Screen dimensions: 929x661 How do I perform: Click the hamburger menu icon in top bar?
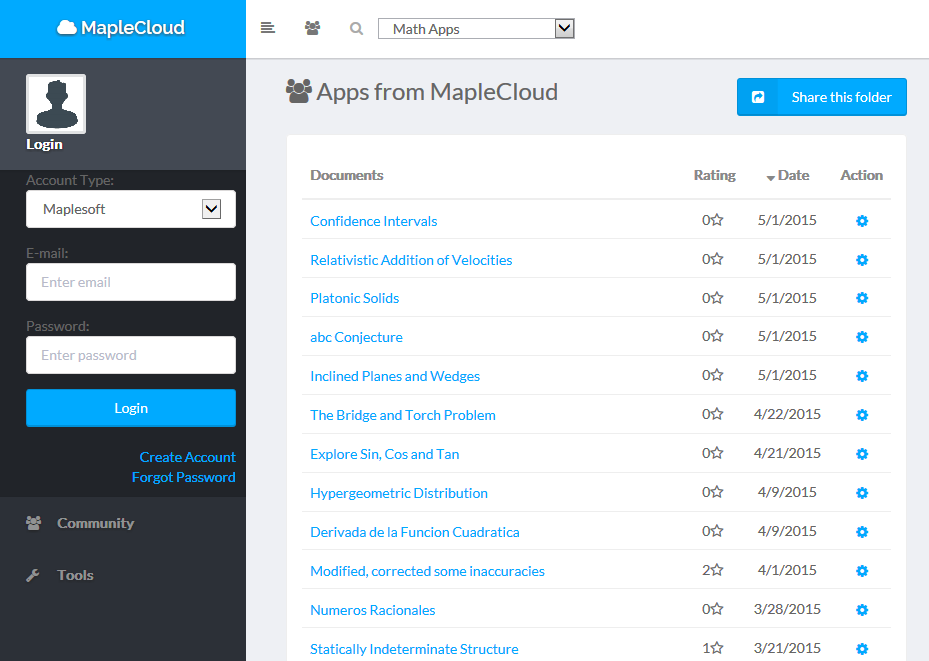point(268,28)
